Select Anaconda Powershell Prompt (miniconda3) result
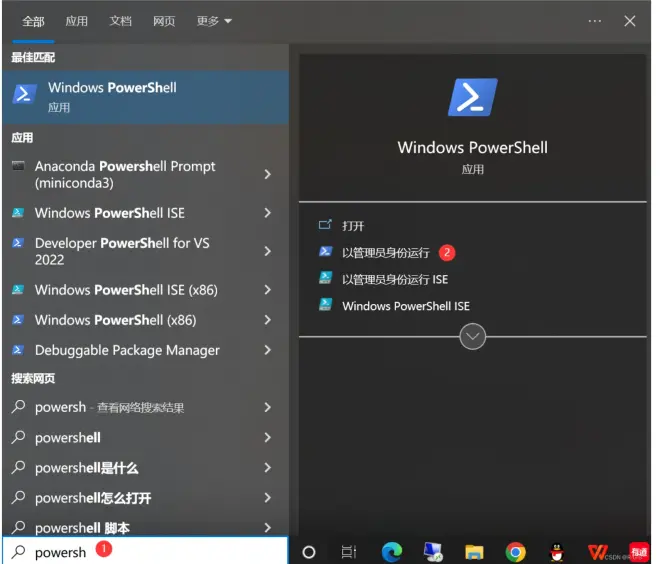The height and width of the screenshot is (564, 660). (145, 174)
